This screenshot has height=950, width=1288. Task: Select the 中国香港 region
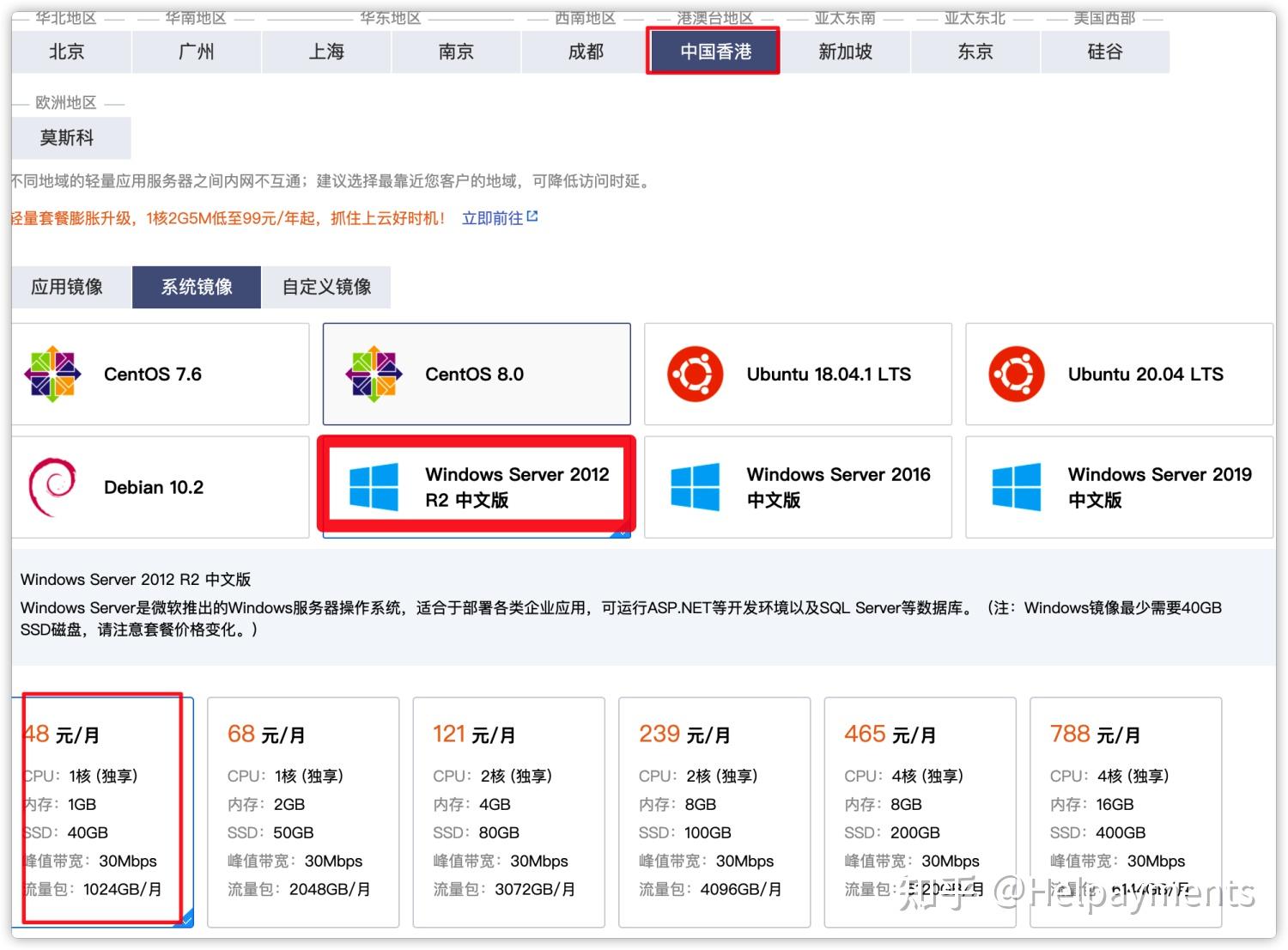715,52
